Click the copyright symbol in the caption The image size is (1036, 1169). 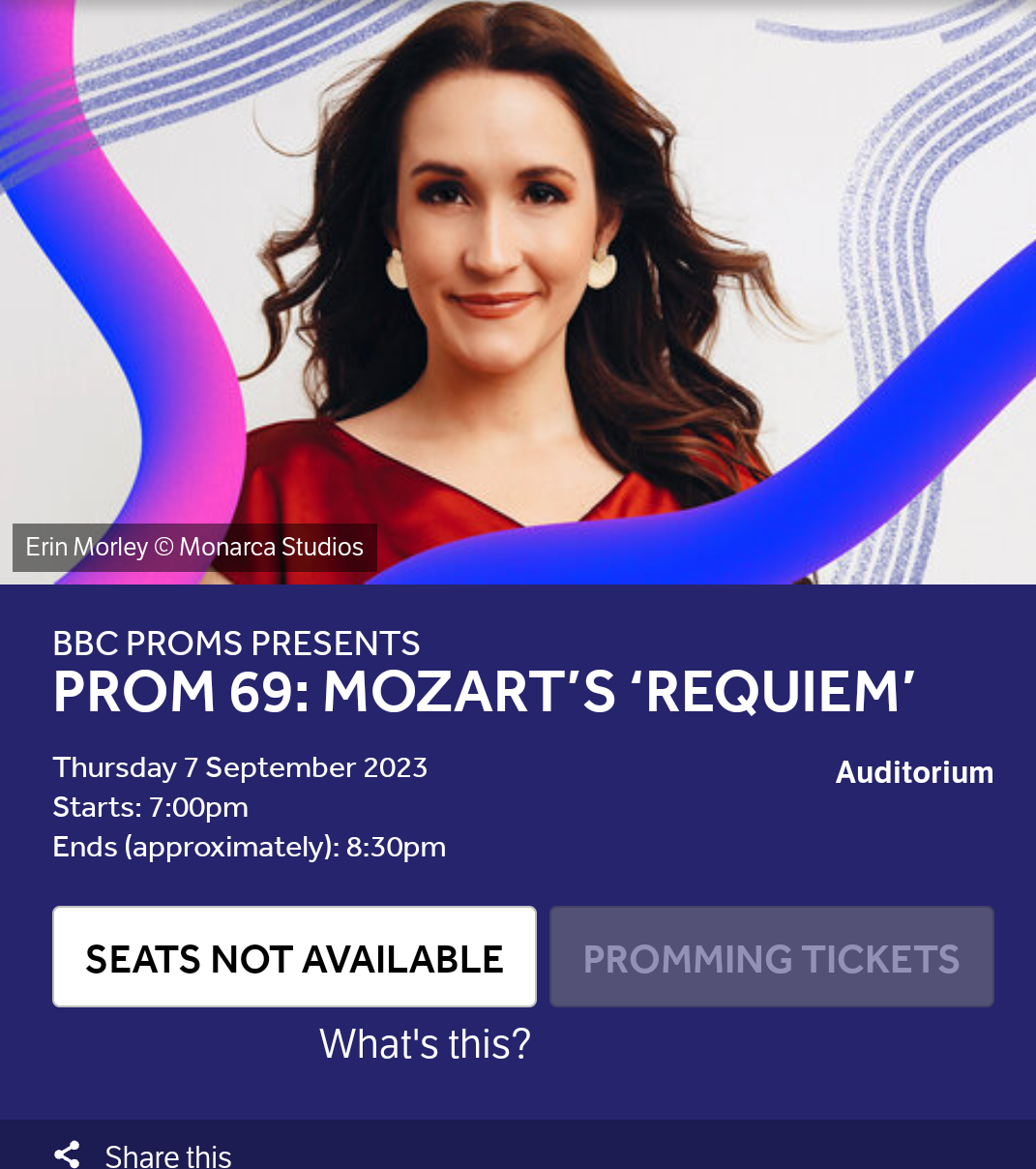tap(163, 547)
